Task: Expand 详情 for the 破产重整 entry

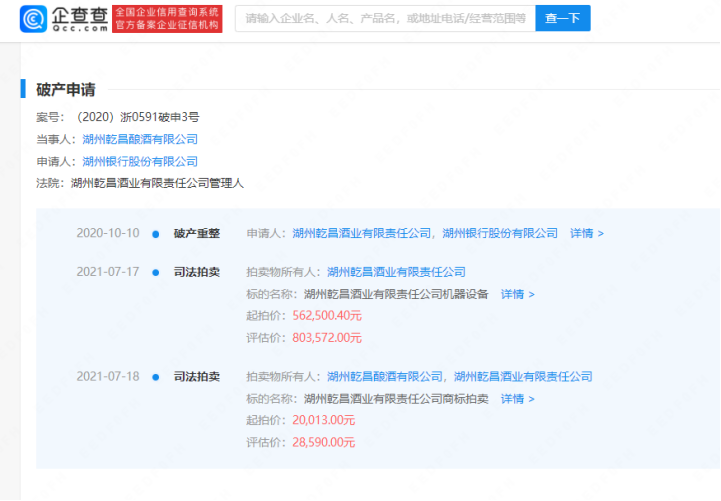Action: tap(586, 233)
